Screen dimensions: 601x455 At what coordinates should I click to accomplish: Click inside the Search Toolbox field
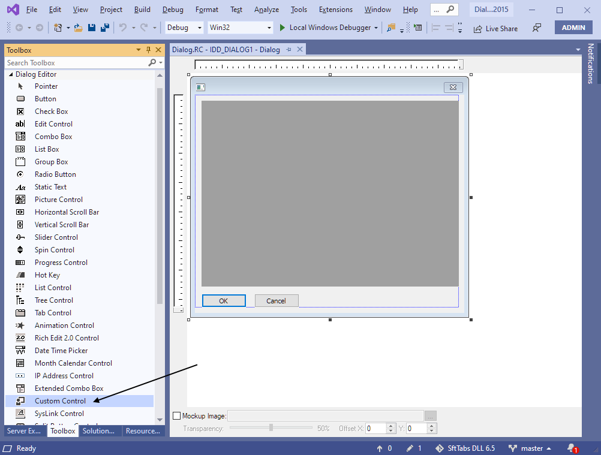point(76,62)
